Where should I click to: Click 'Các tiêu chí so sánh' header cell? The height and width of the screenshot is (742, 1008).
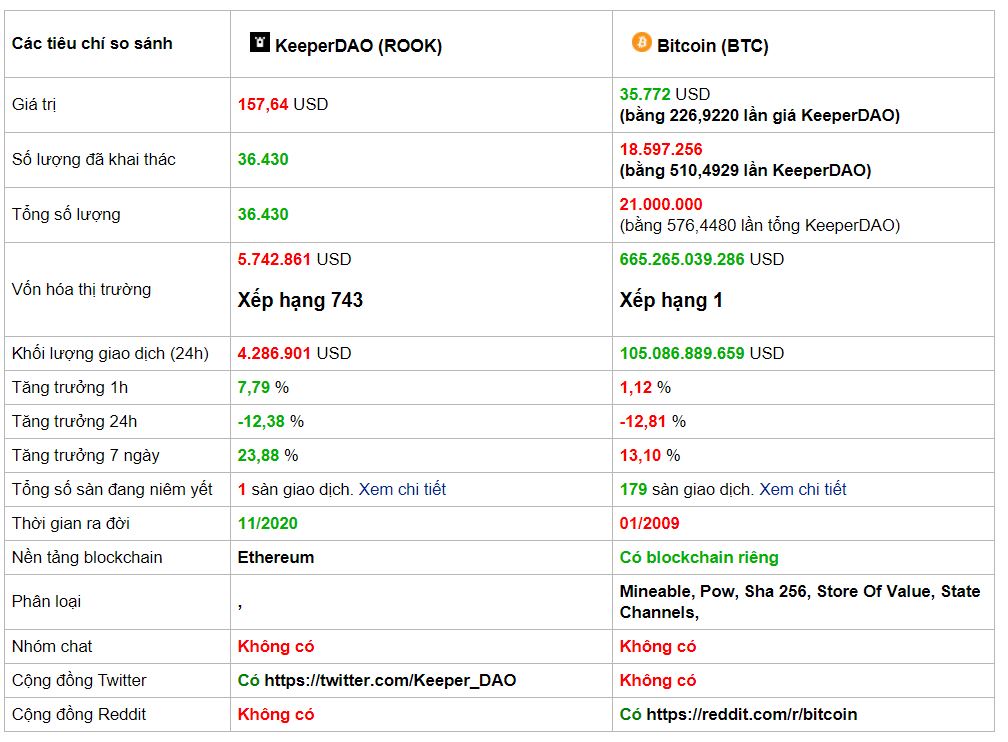pos(92,43)
